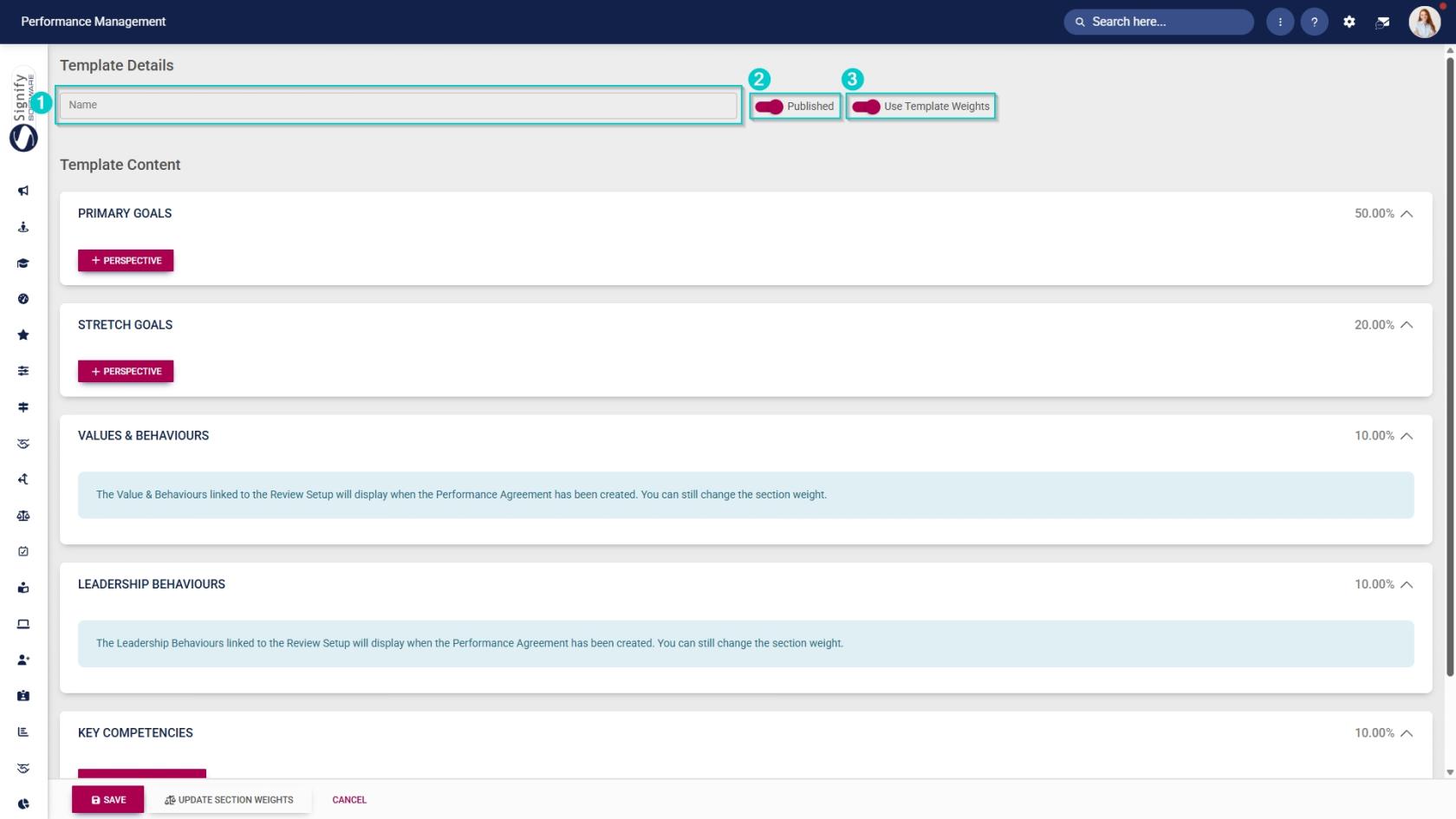Click the VALUES & BEHAVIOURS heading

point(143,436)
